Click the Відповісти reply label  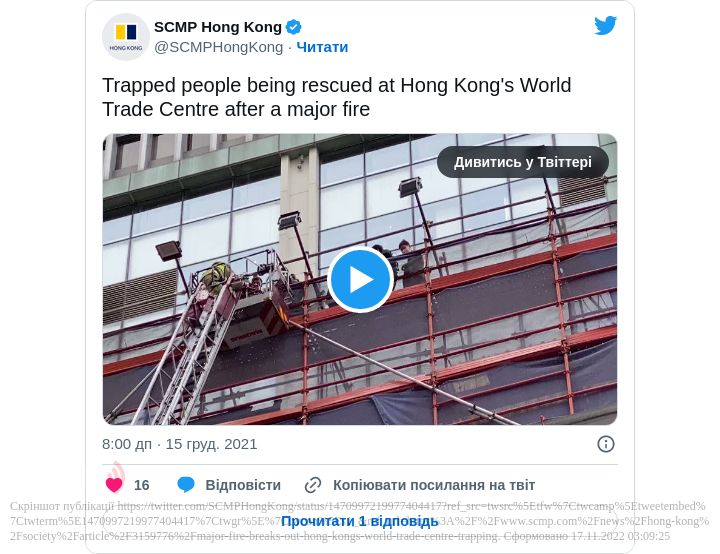(243, 485)
